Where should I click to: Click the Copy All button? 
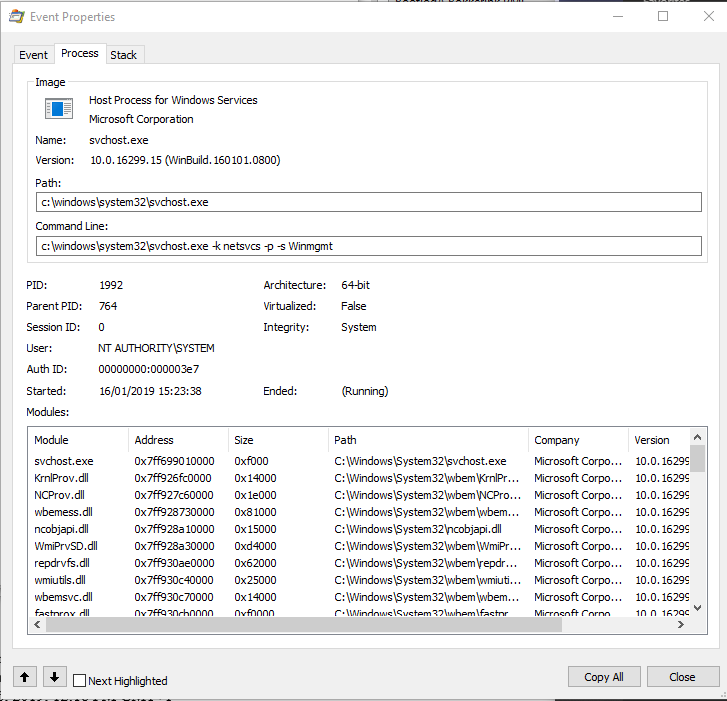tap(604, 677)
